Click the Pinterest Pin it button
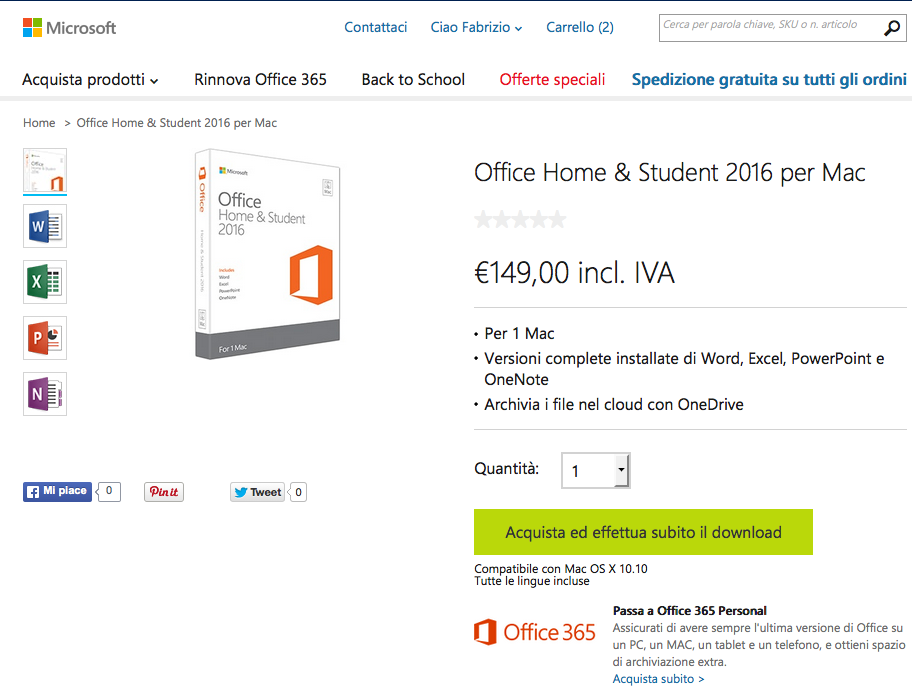The height and width of the screenshot is (690, 912). [x=164, y=492]
